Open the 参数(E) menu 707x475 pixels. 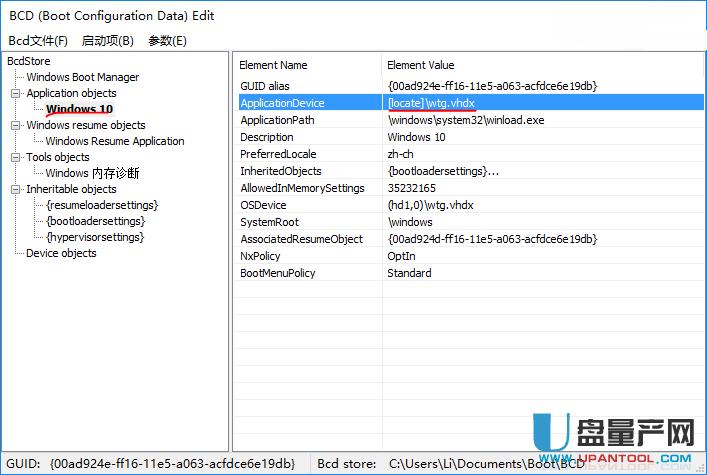click(167, 40)
